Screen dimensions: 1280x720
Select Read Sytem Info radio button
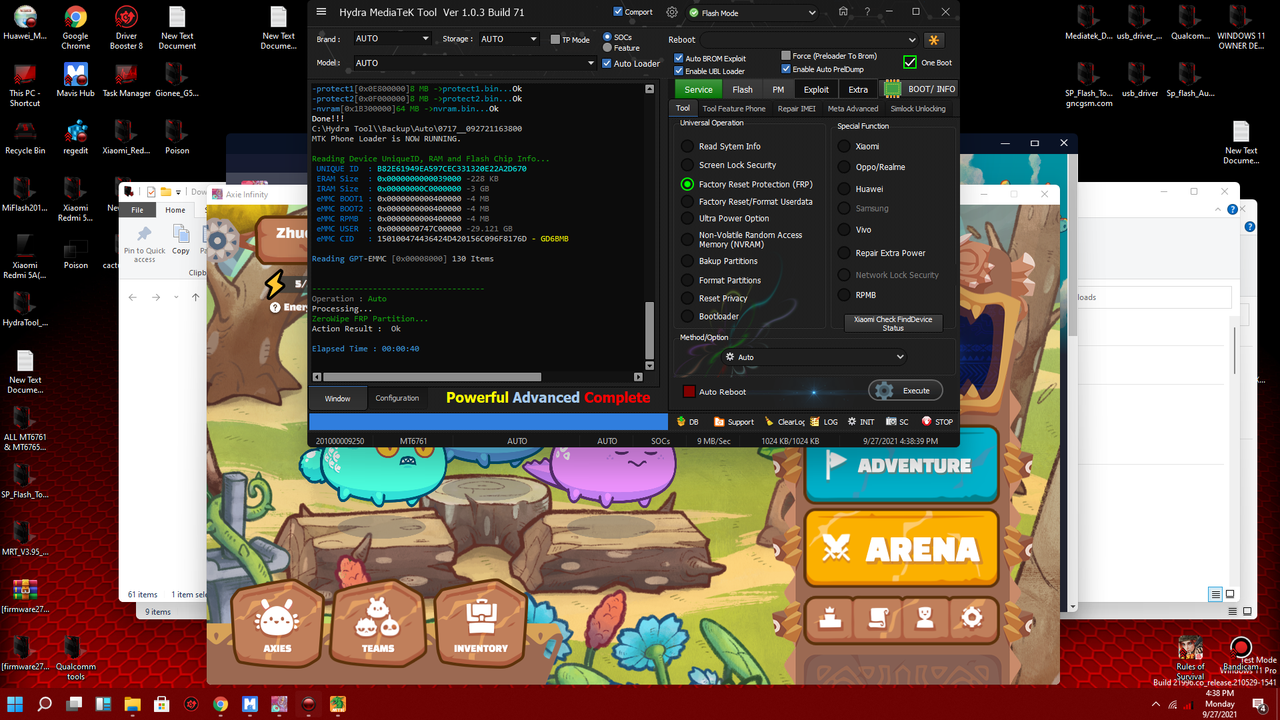[687, 146]
